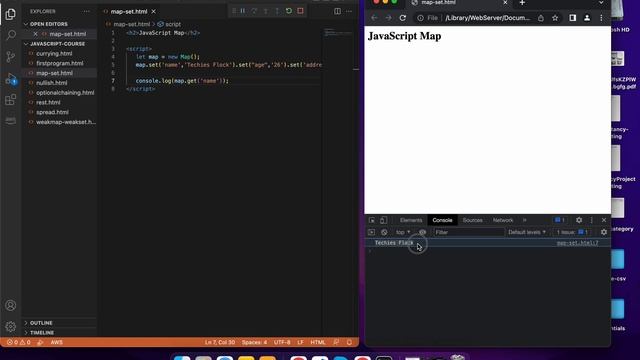The image size is (640, 360).
Task: Open the AWS toolkit view in the activity bar
Action: tap(11, 120)
